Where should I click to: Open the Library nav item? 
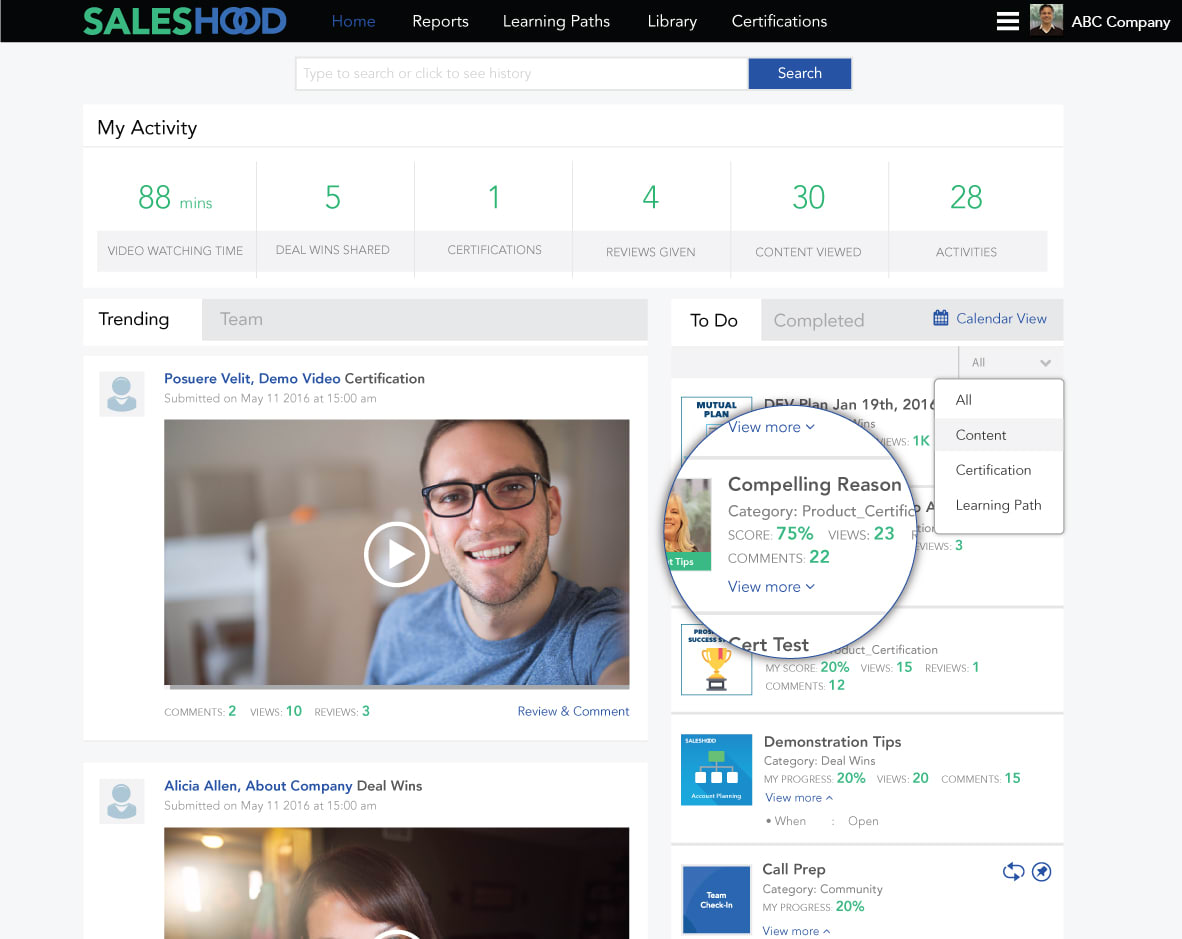tap(672, 21)
